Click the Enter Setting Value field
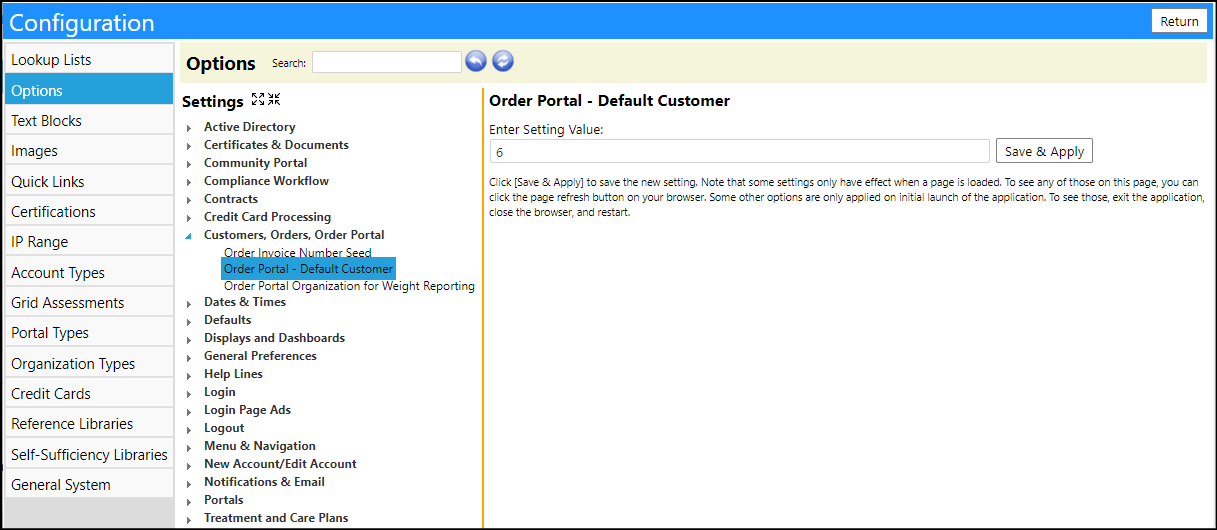This screenshot has width=1217, height=530. [739, 151]
